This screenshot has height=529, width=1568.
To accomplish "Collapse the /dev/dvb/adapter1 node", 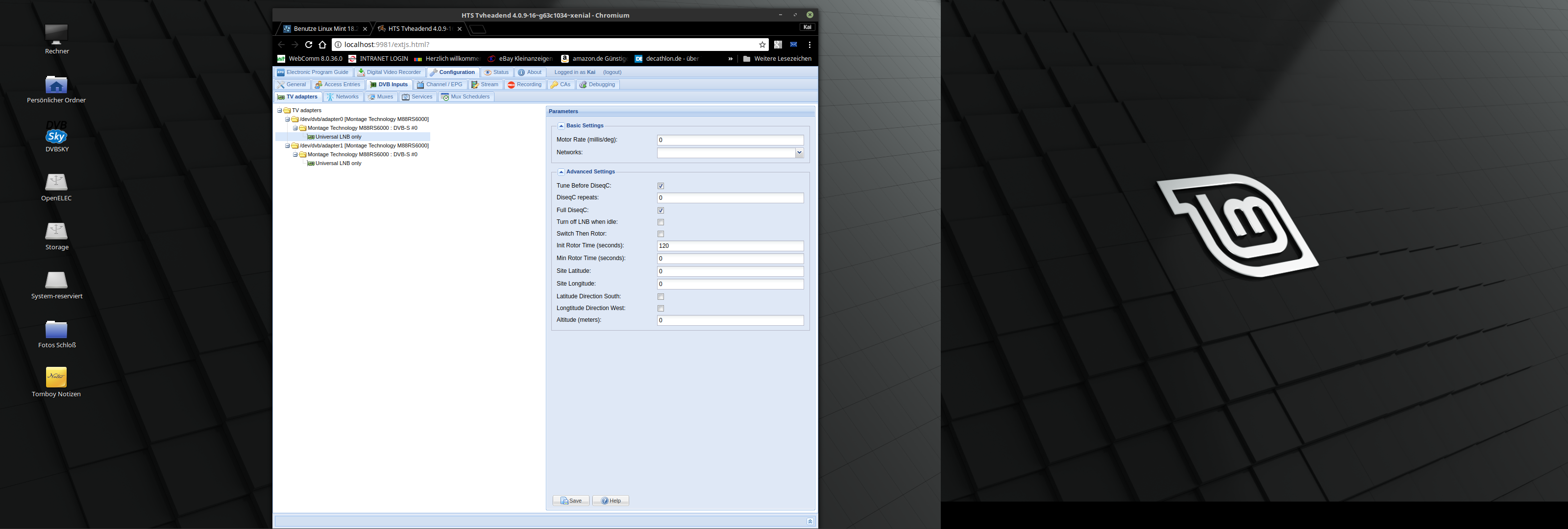I will tap(287, 146).
